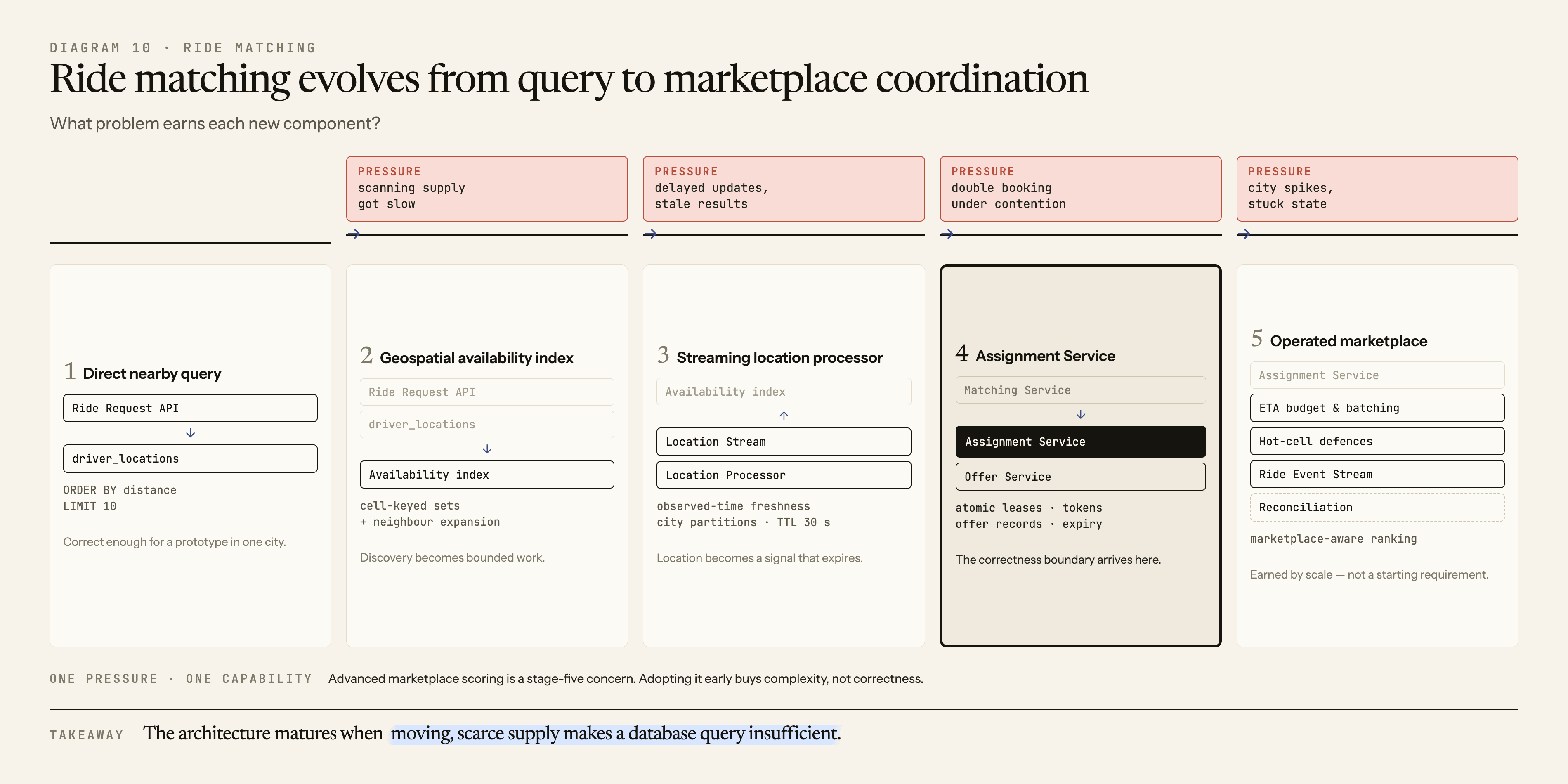Screen dimensions: 1568x784
Task: Select the 'Availability index' box in stage 2
Action: pyautogui.click(x=487, y=474)
